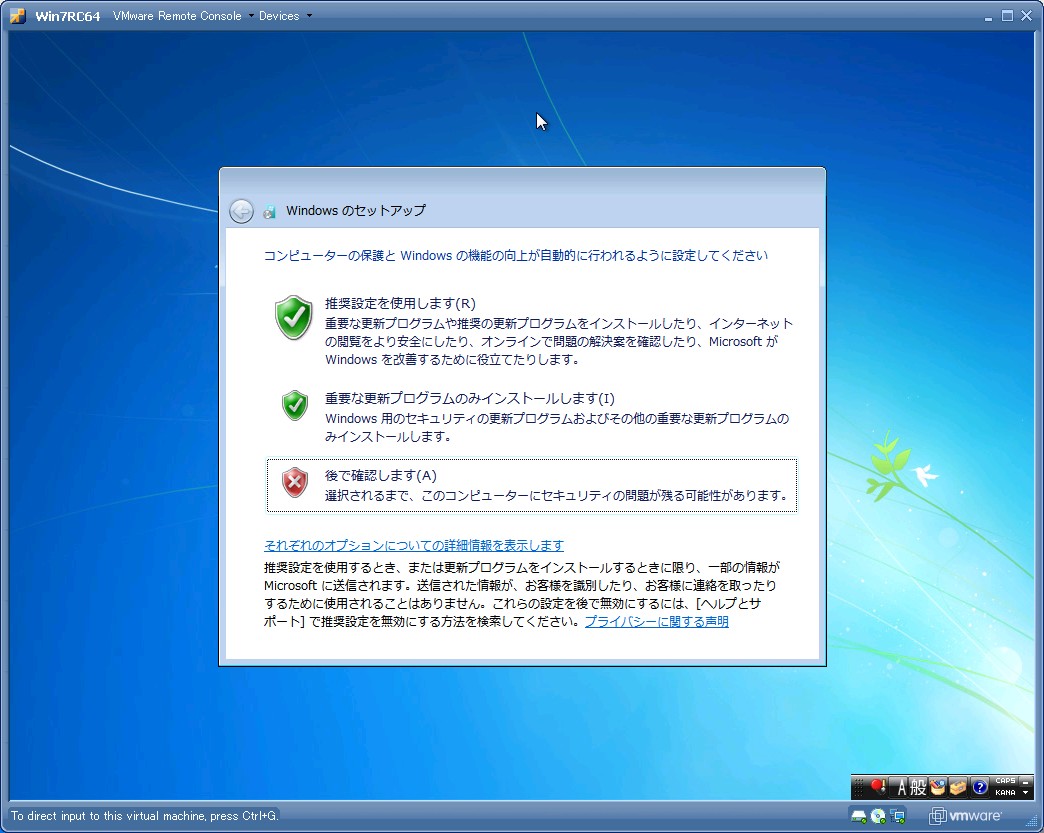The height and width of the screenshot is (833, 1044).
Task: Click the VMware CD/DVD drive device icon
Action: (x=878, y=816)
